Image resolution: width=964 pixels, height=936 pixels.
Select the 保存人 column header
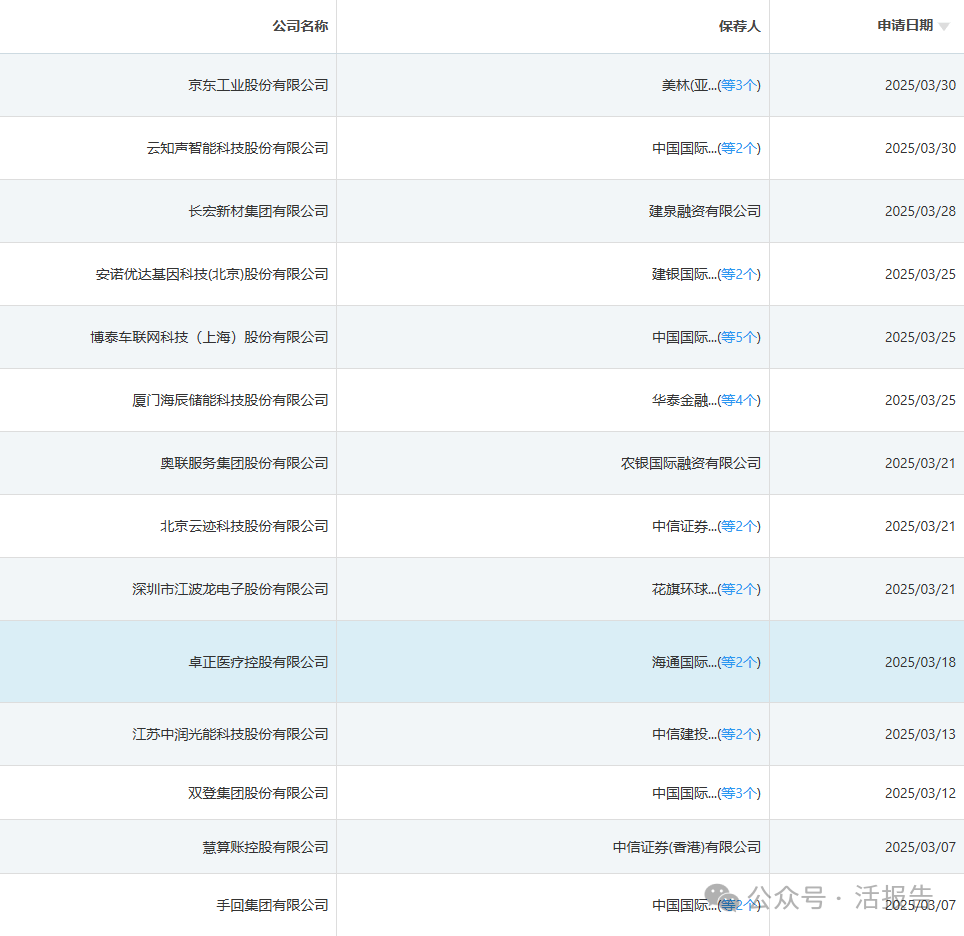739,26
